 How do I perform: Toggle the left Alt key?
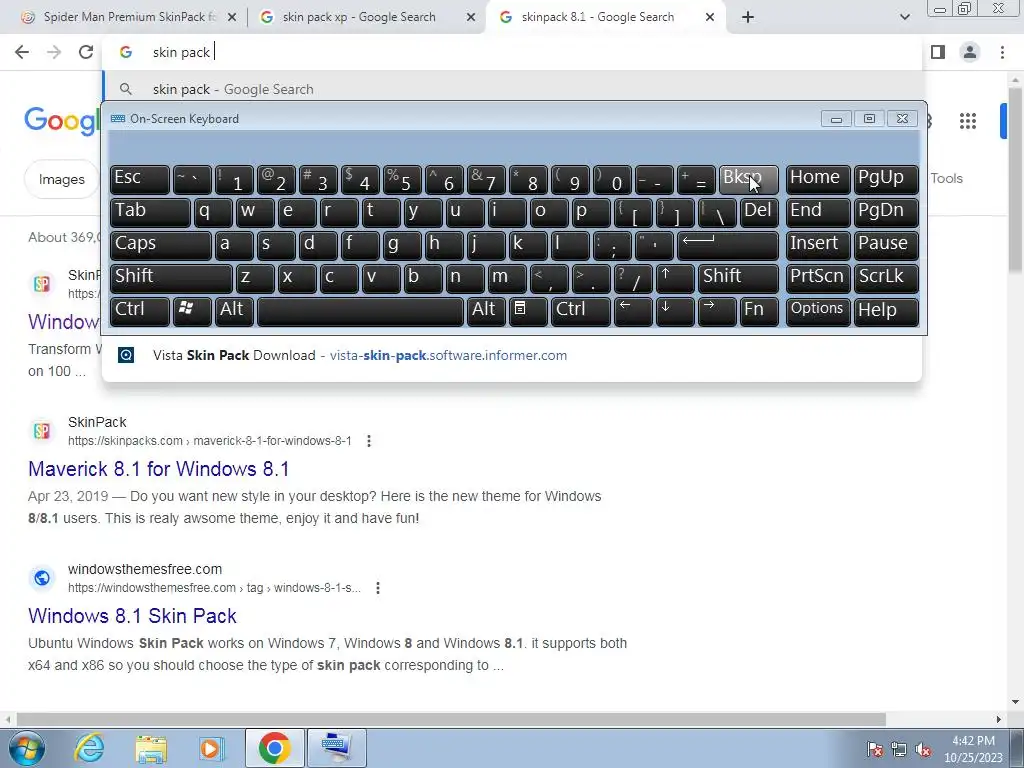click(234, 312)
